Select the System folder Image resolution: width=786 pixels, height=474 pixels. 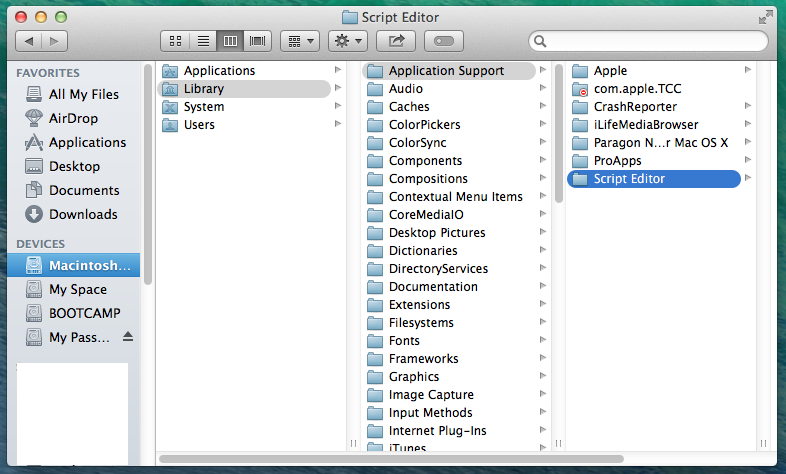pyautogui.click(x=244, y=107)
